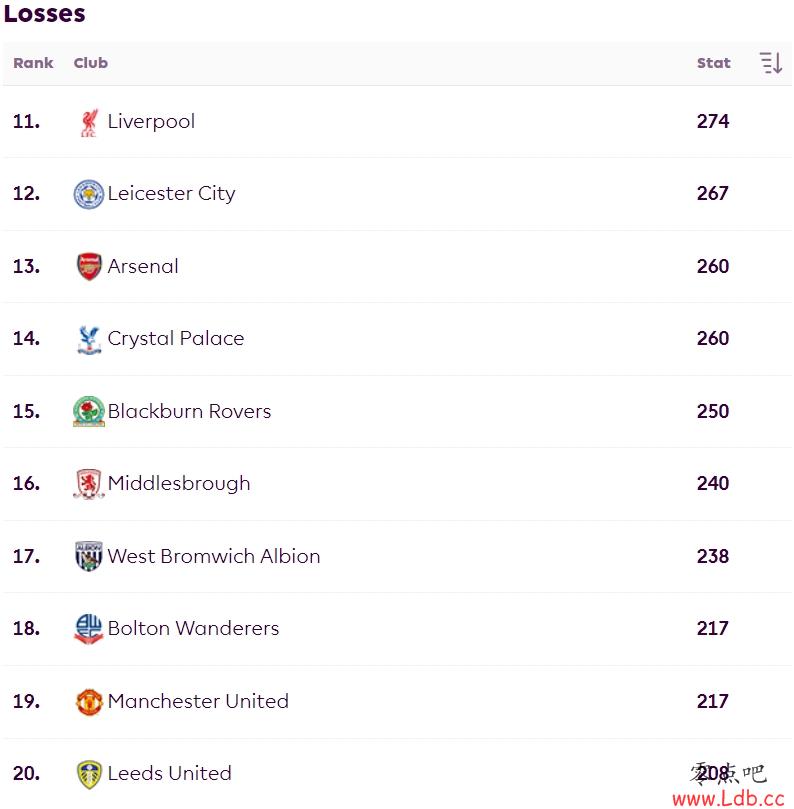Click the Club column header
The height and width of the screenshot is (809, 794).
(91, 63)
